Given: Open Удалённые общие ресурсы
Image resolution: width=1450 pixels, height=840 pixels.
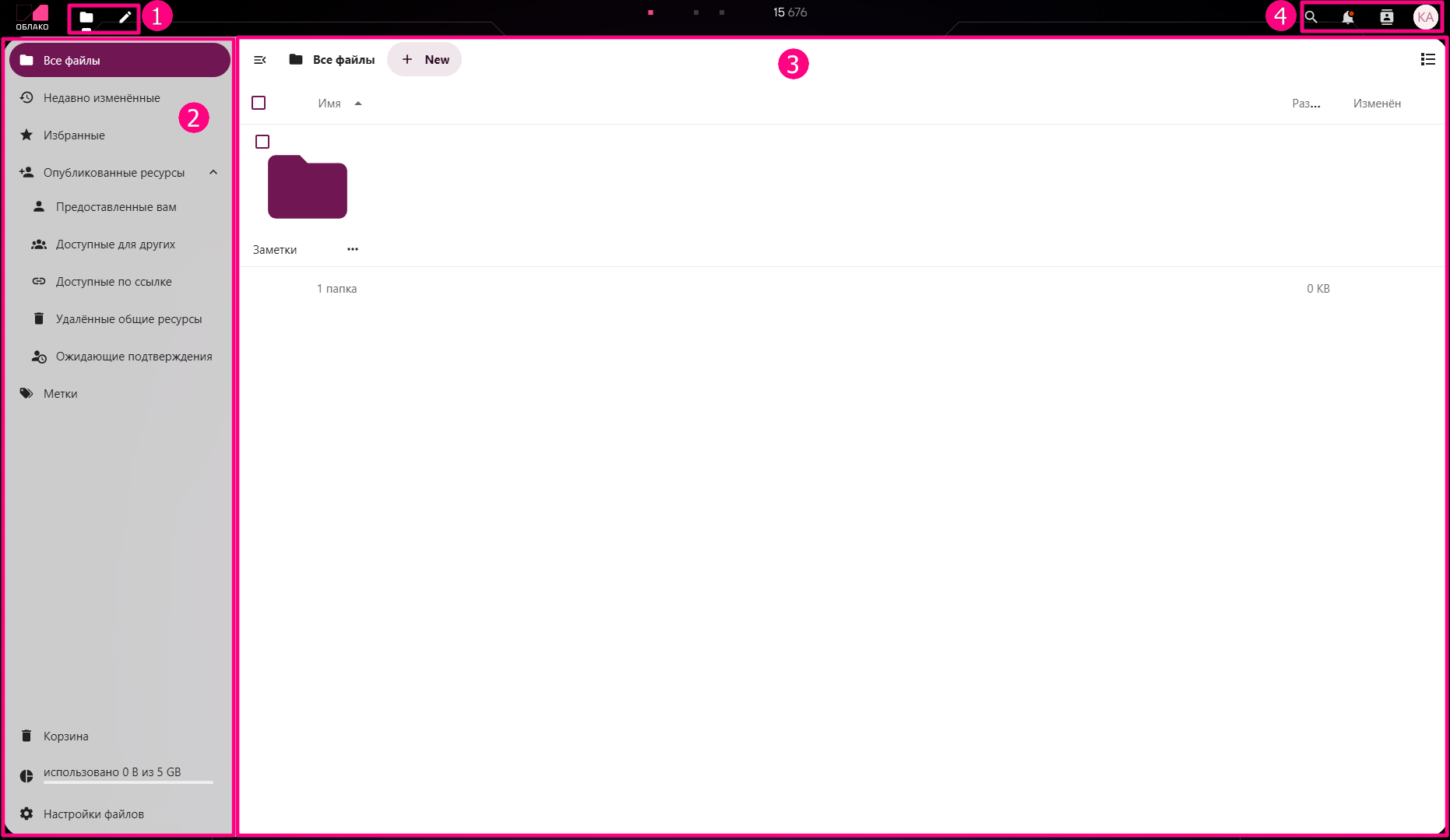Looking at the screenshot, I should point(126,318).
